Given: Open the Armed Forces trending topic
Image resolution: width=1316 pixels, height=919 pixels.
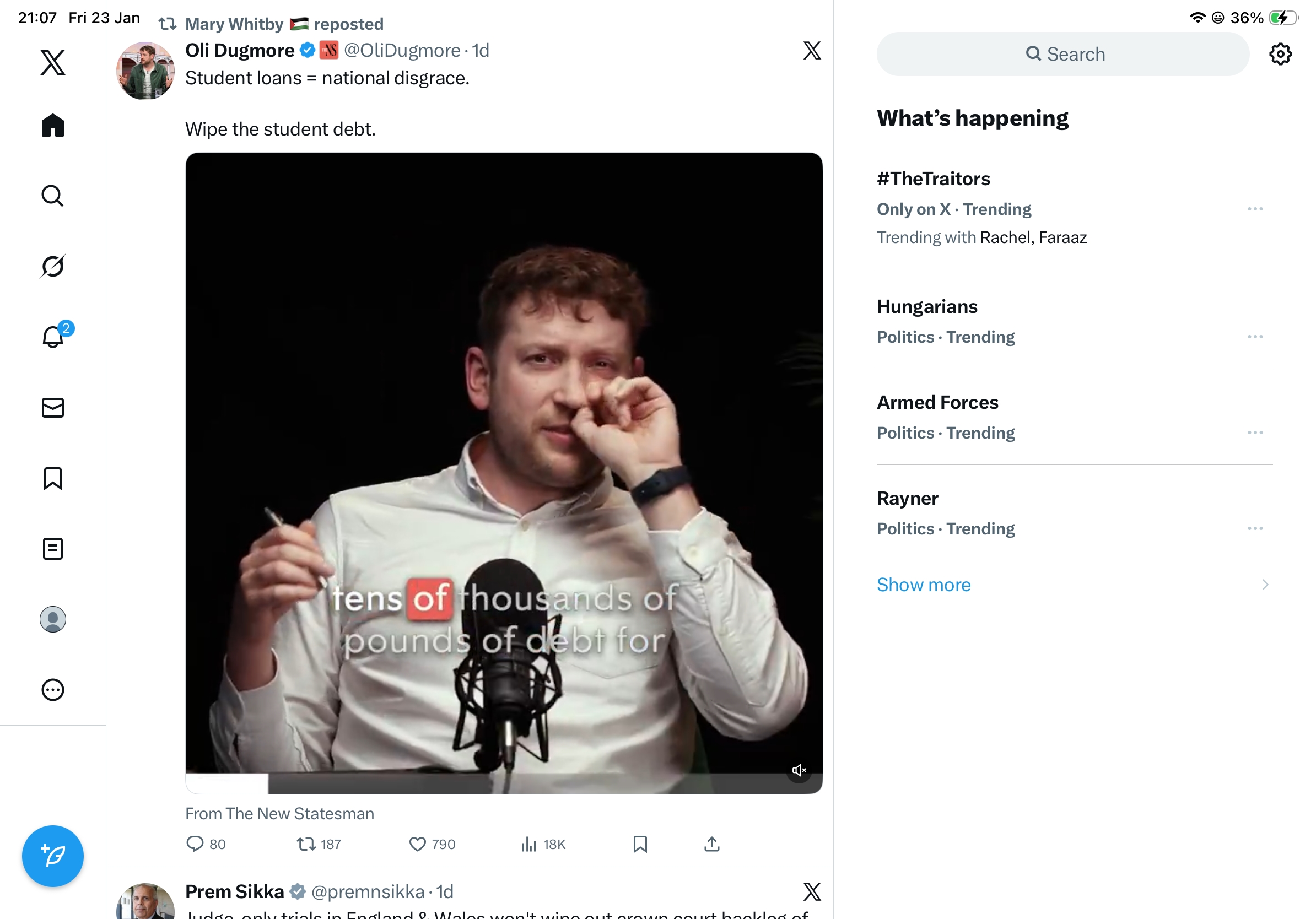Looking at the screenshot, I should (938, 403).
